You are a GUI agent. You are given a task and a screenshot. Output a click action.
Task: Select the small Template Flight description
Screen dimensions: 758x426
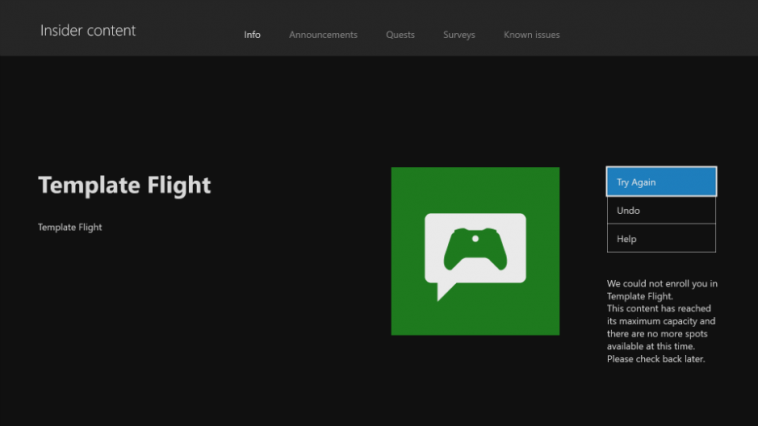point(70,227)
